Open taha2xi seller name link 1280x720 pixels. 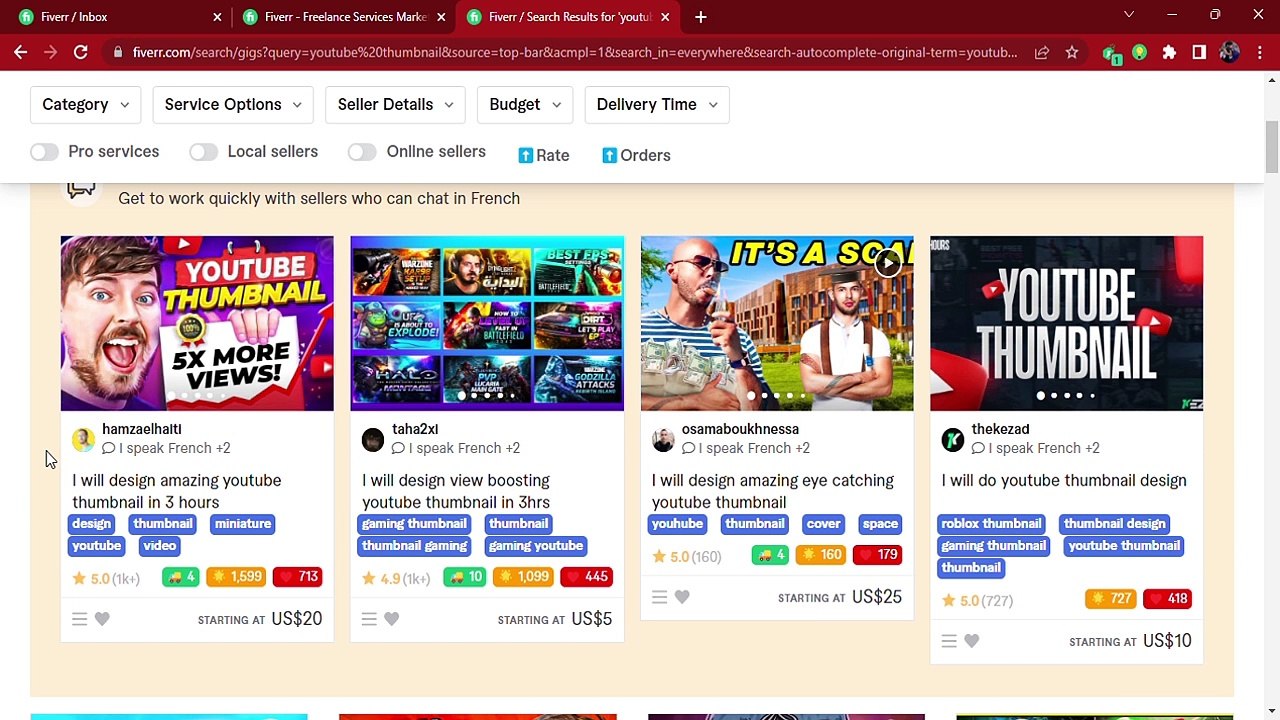click(x=415, y=429)
